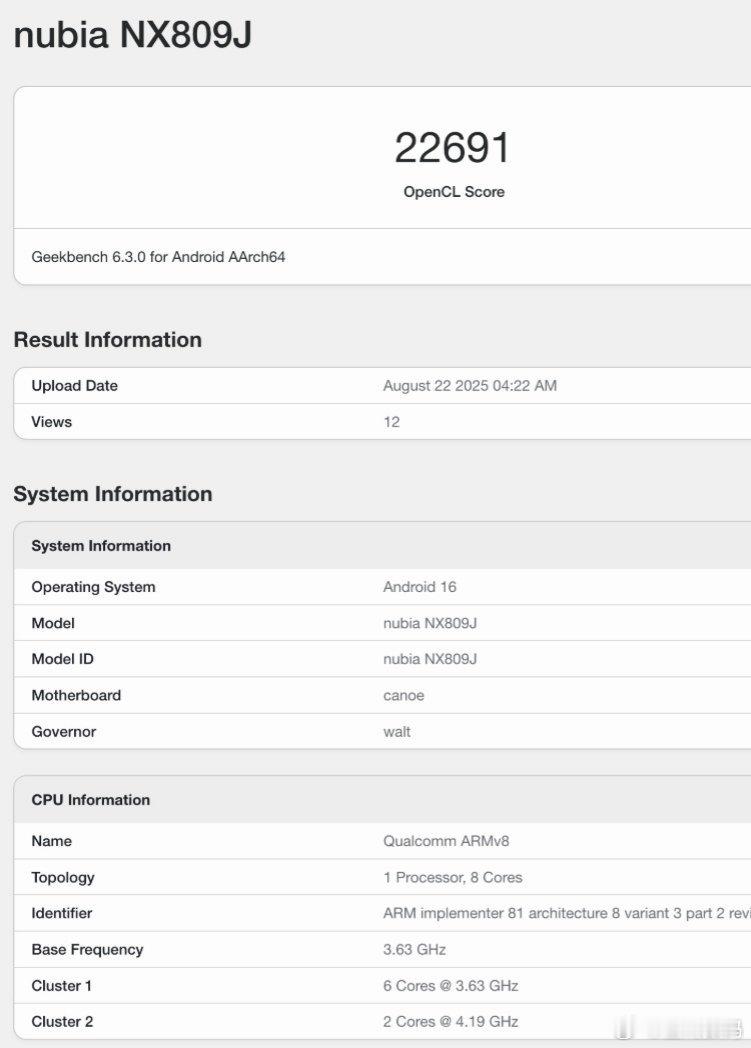Click the Name label in CPU Information
The image size is (751, 1048).
click(x=51, y=841)
